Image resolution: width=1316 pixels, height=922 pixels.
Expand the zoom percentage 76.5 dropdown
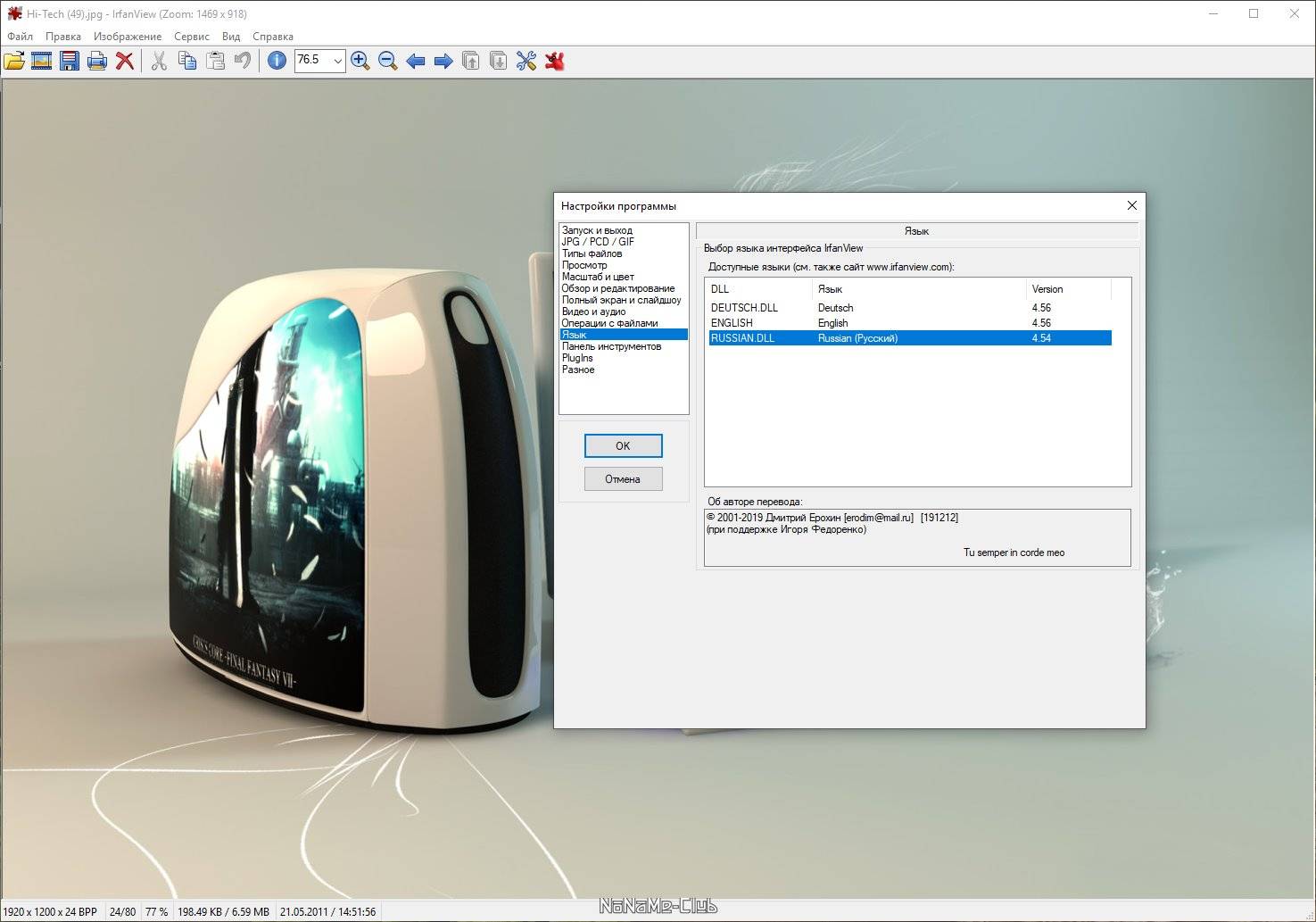point(337,61)
